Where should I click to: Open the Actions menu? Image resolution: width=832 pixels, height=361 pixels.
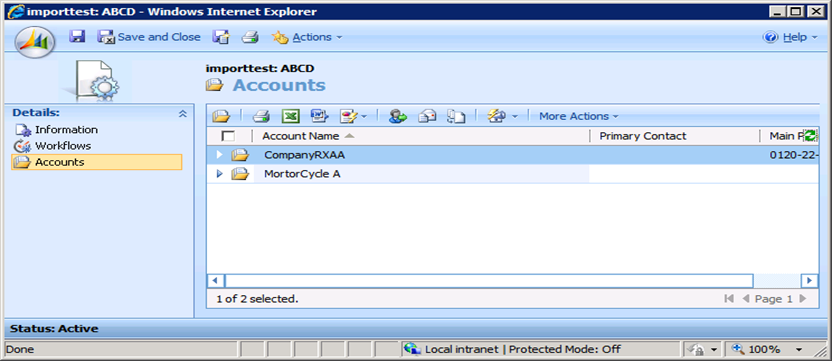(308, 37)
